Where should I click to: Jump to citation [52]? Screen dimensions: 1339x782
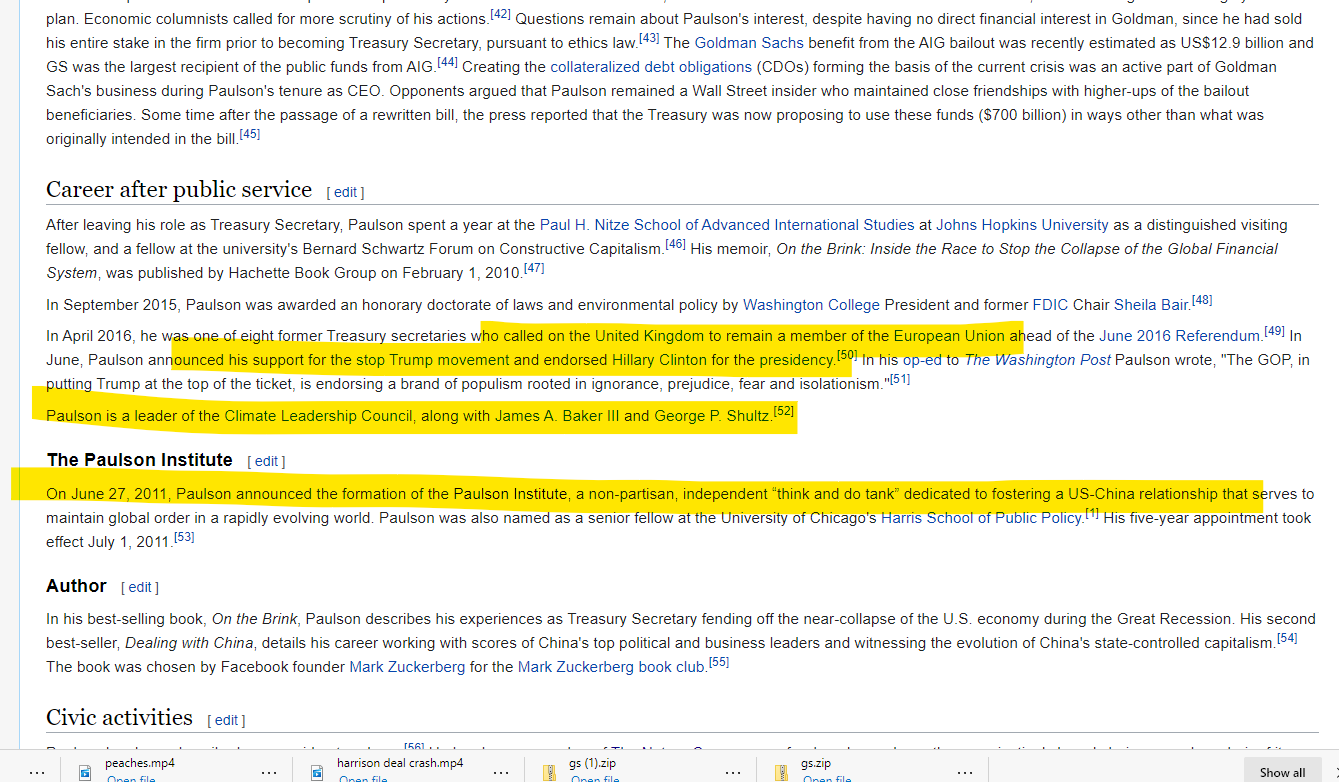tap(784, 411)
